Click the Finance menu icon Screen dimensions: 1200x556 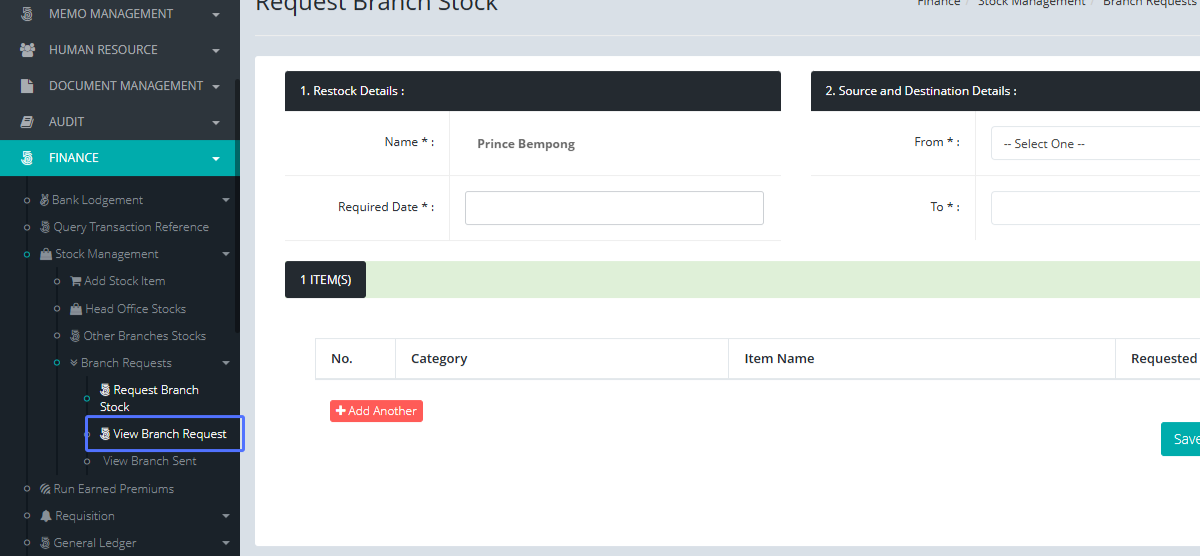pos(28,158)
